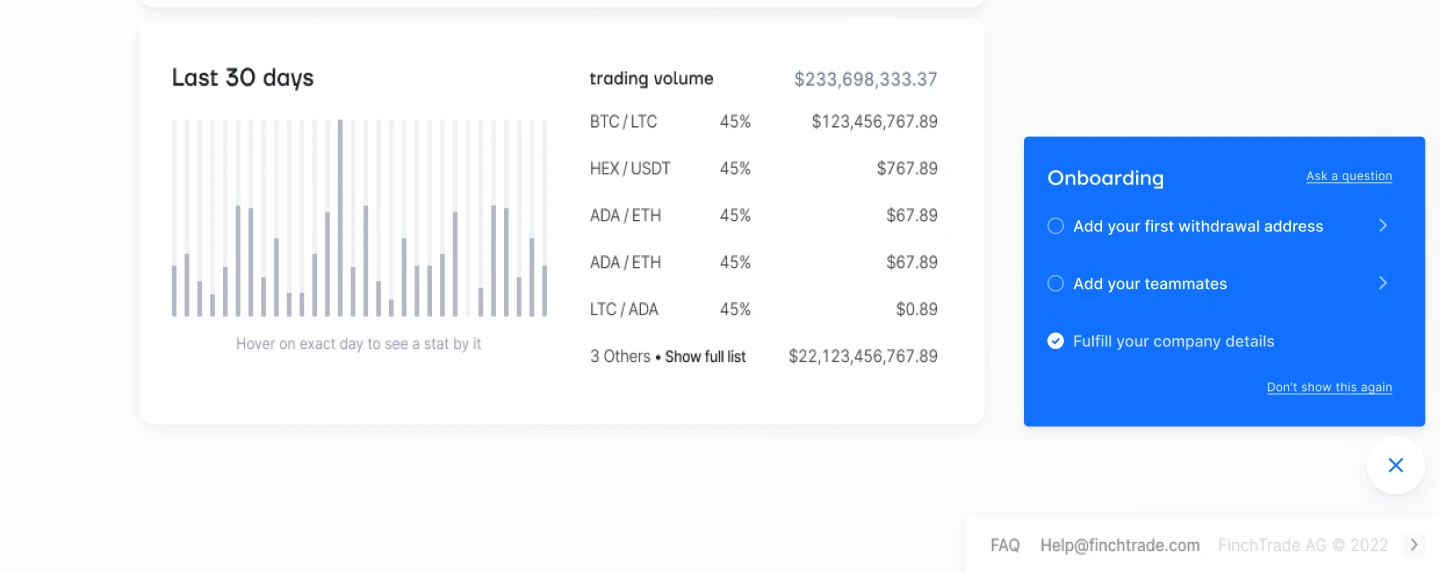Screen dimensions: 1440x572
Task: Select the HEX / USDT trading pair row
Action: click(x=764, y=169)
